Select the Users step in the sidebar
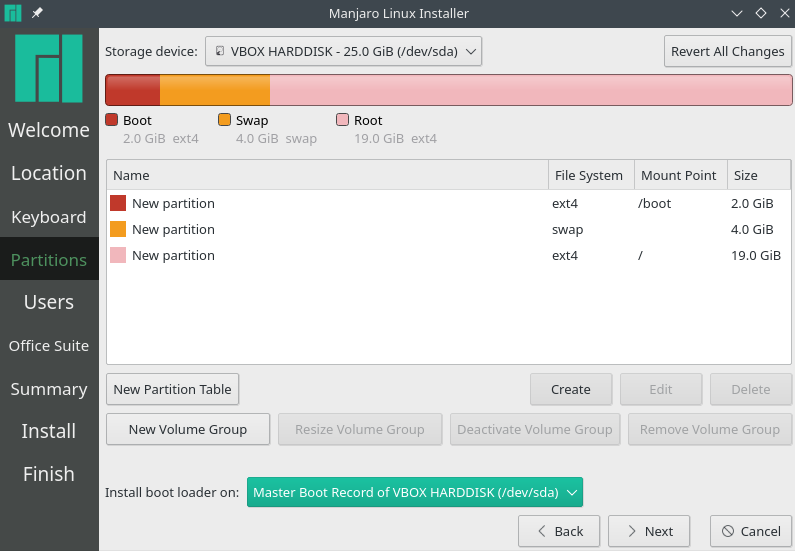Image resolution: width=795 pixels, height=551 pixels. click(49, 302)
